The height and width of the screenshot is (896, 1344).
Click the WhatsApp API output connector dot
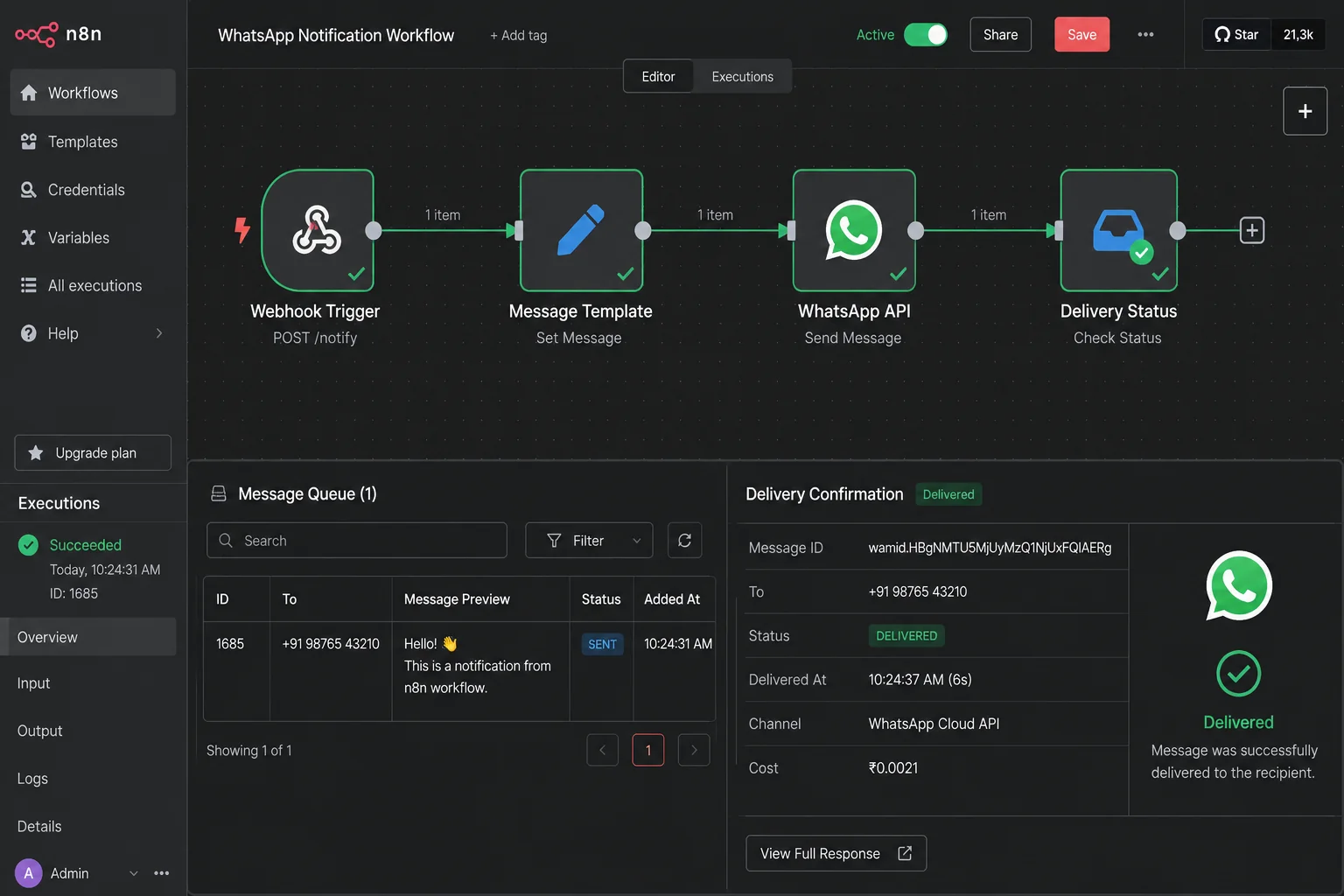916,230
